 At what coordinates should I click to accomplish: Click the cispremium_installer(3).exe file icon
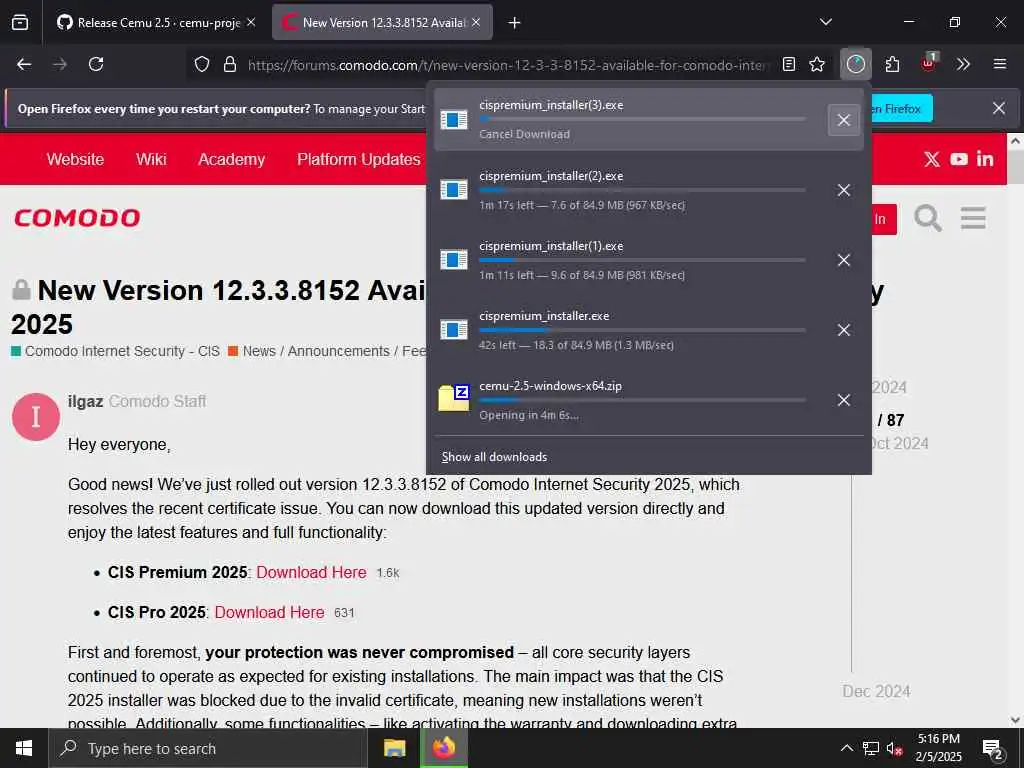coord(454,120)
